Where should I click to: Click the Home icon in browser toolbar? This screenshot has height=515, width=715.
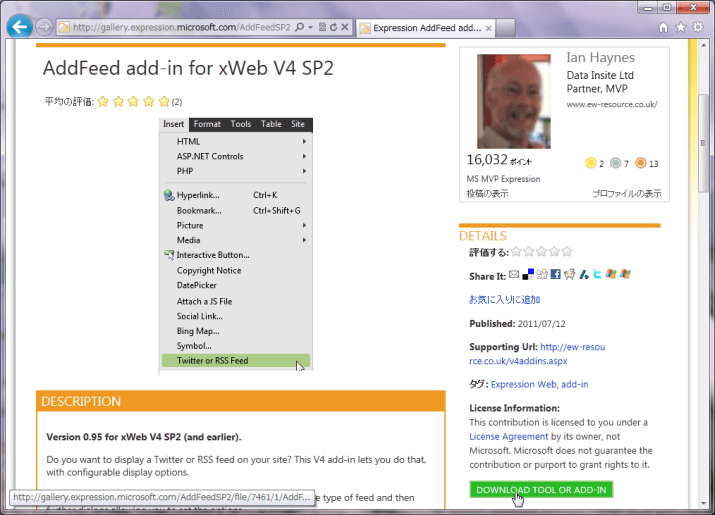click(663, 27)
